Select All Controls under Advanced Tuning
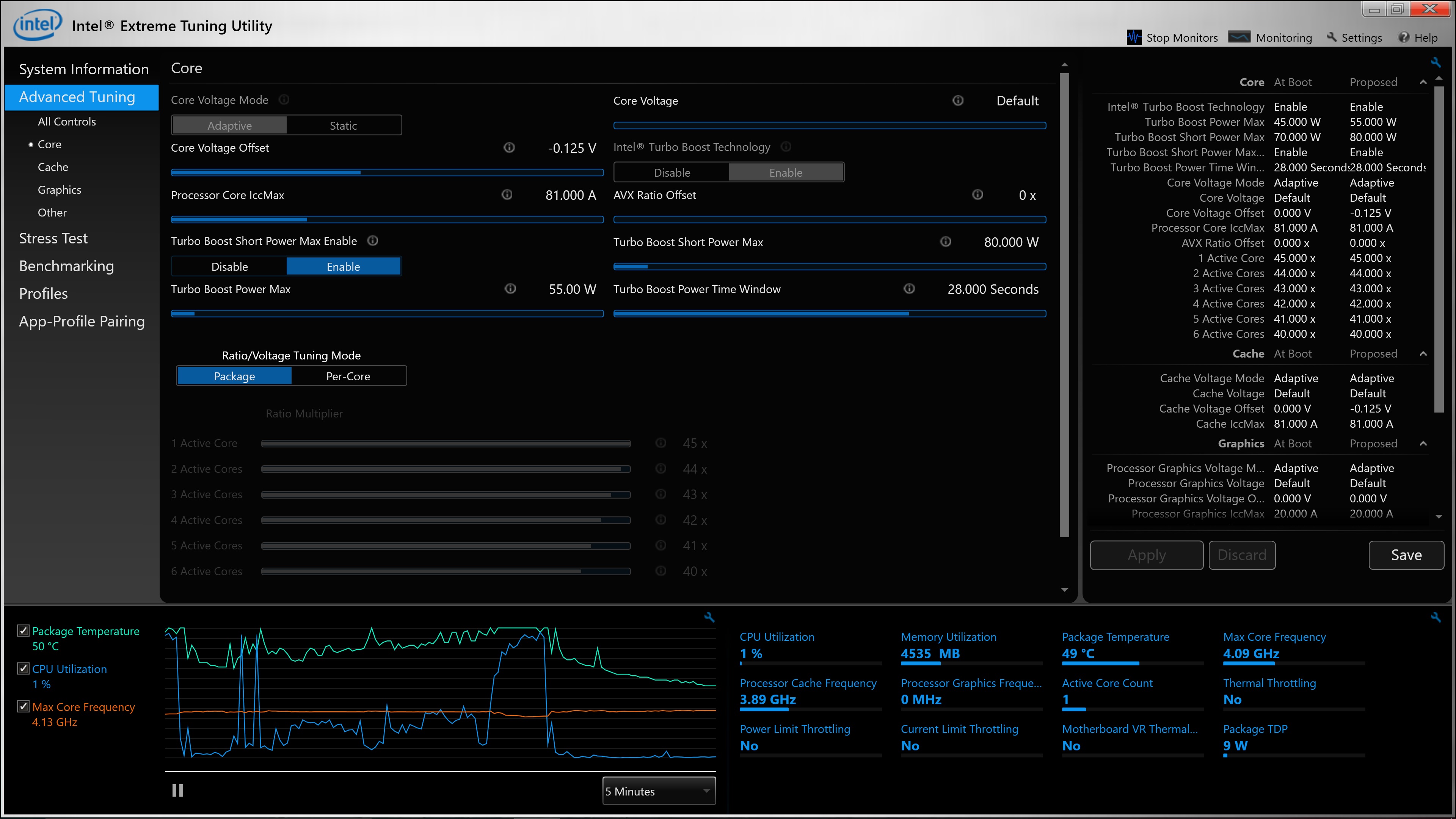1456x819 pixels. (67, 121)
